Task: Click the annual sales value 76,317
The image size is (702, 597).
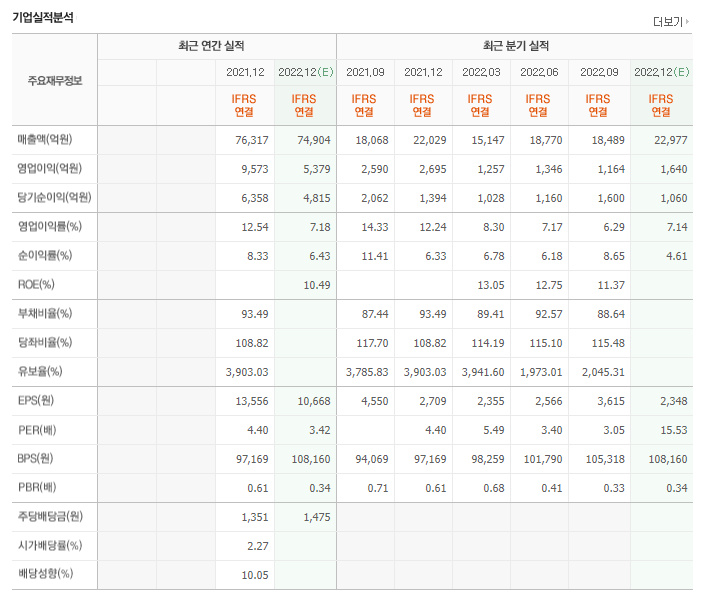Action: [252, 140]
